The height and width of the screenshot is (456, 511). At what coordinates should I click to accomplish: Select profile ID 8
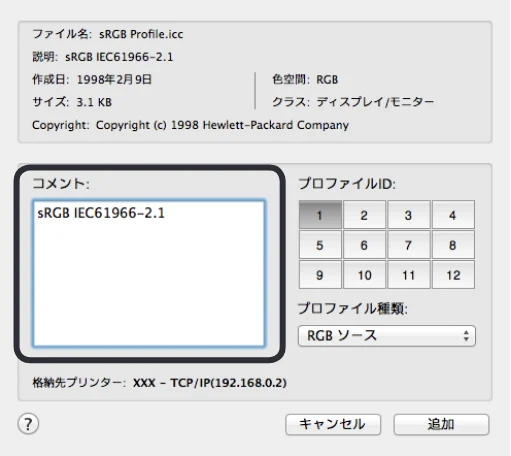(453, 245)
